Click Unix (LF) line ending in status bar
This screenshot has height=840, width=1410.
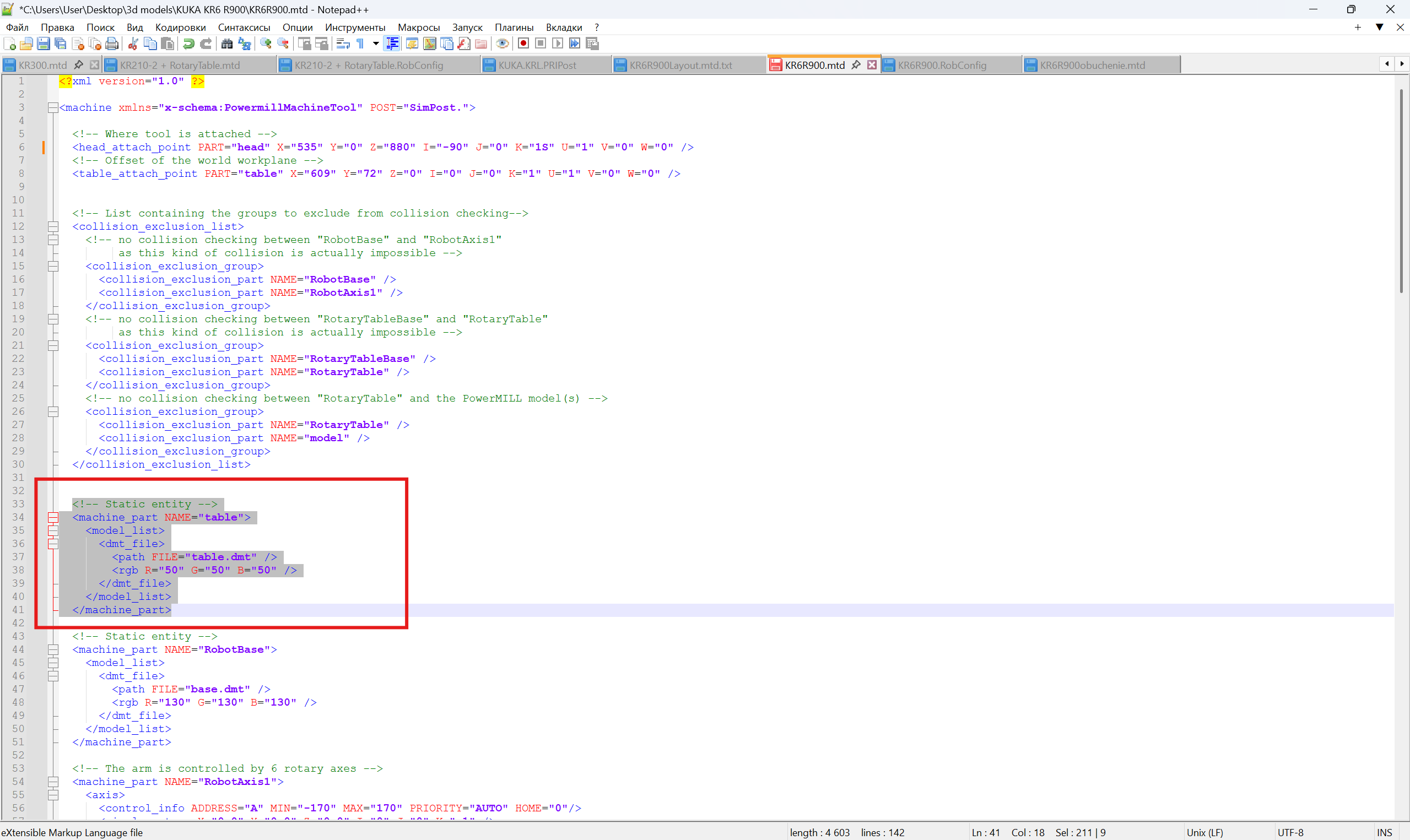(1204, 833)
